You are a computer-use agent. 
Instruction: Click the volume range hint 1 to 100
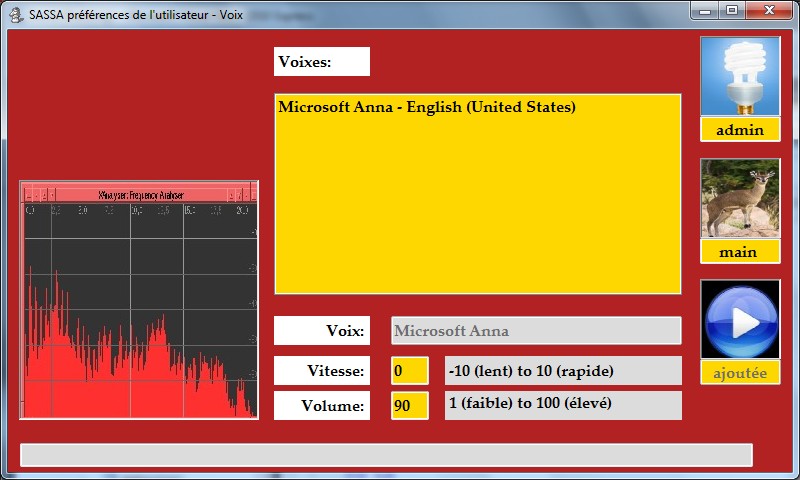click(562, 405)
